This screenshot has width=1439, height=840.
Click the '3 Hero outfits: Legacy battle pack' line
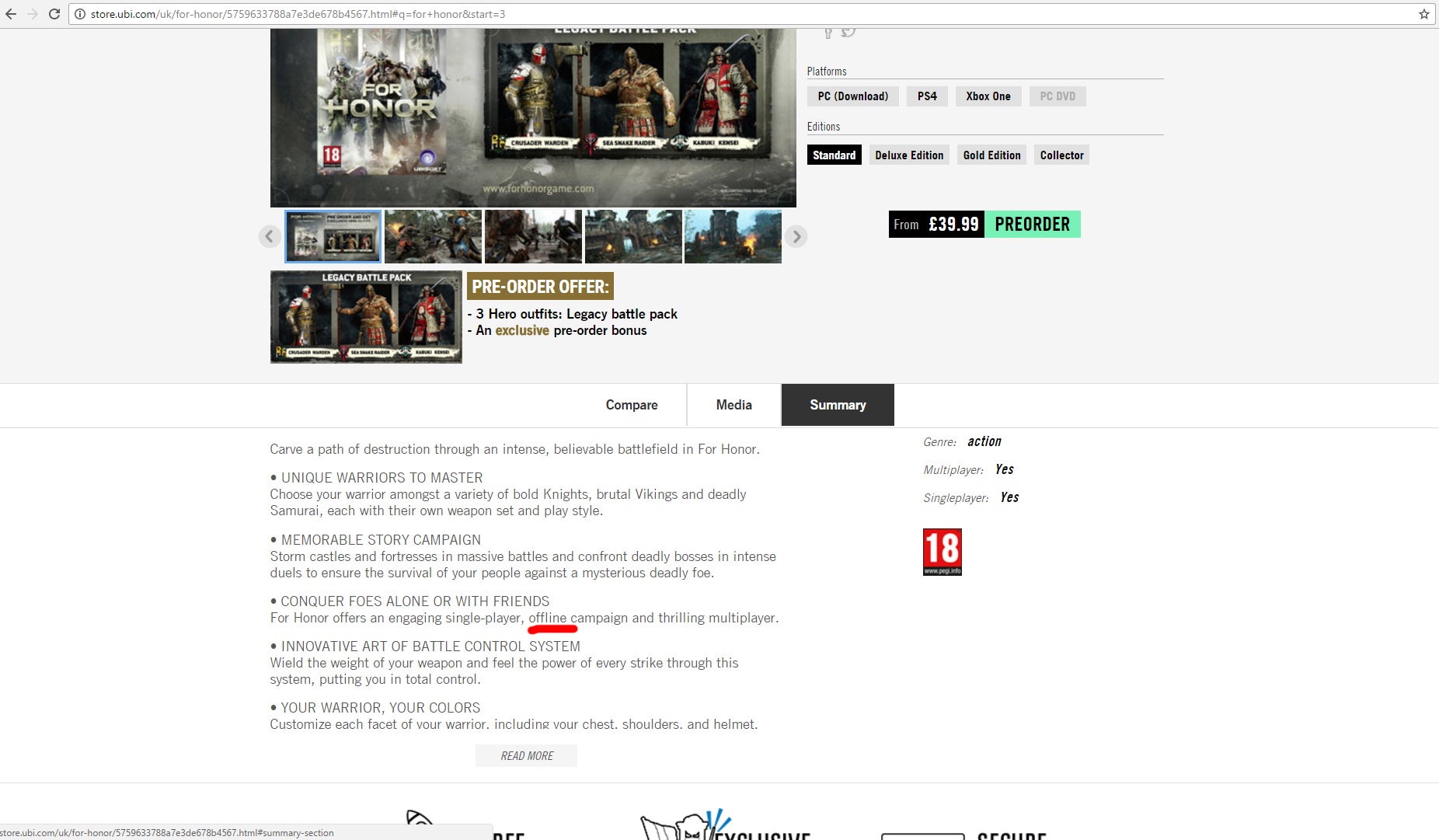pos(573,314)
